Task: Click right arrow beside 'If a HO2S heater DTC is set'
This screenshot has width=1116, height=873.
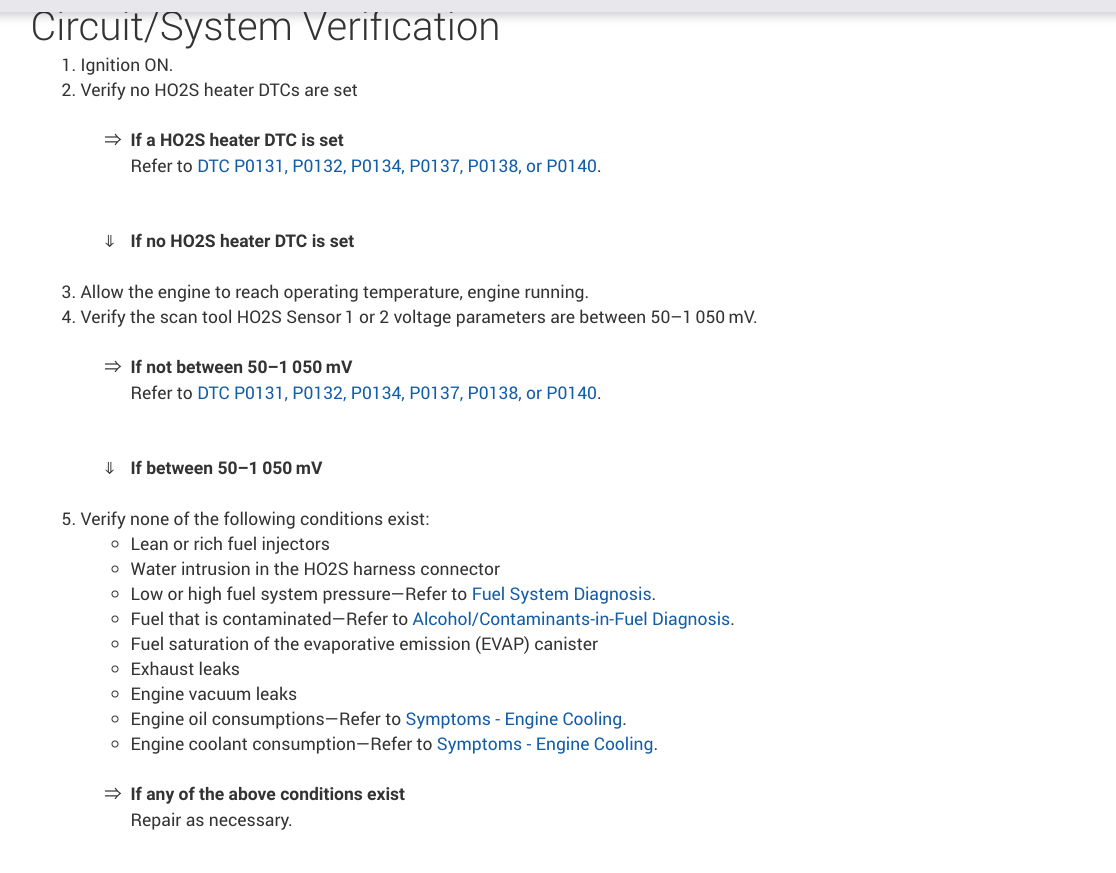Action: 112,141
